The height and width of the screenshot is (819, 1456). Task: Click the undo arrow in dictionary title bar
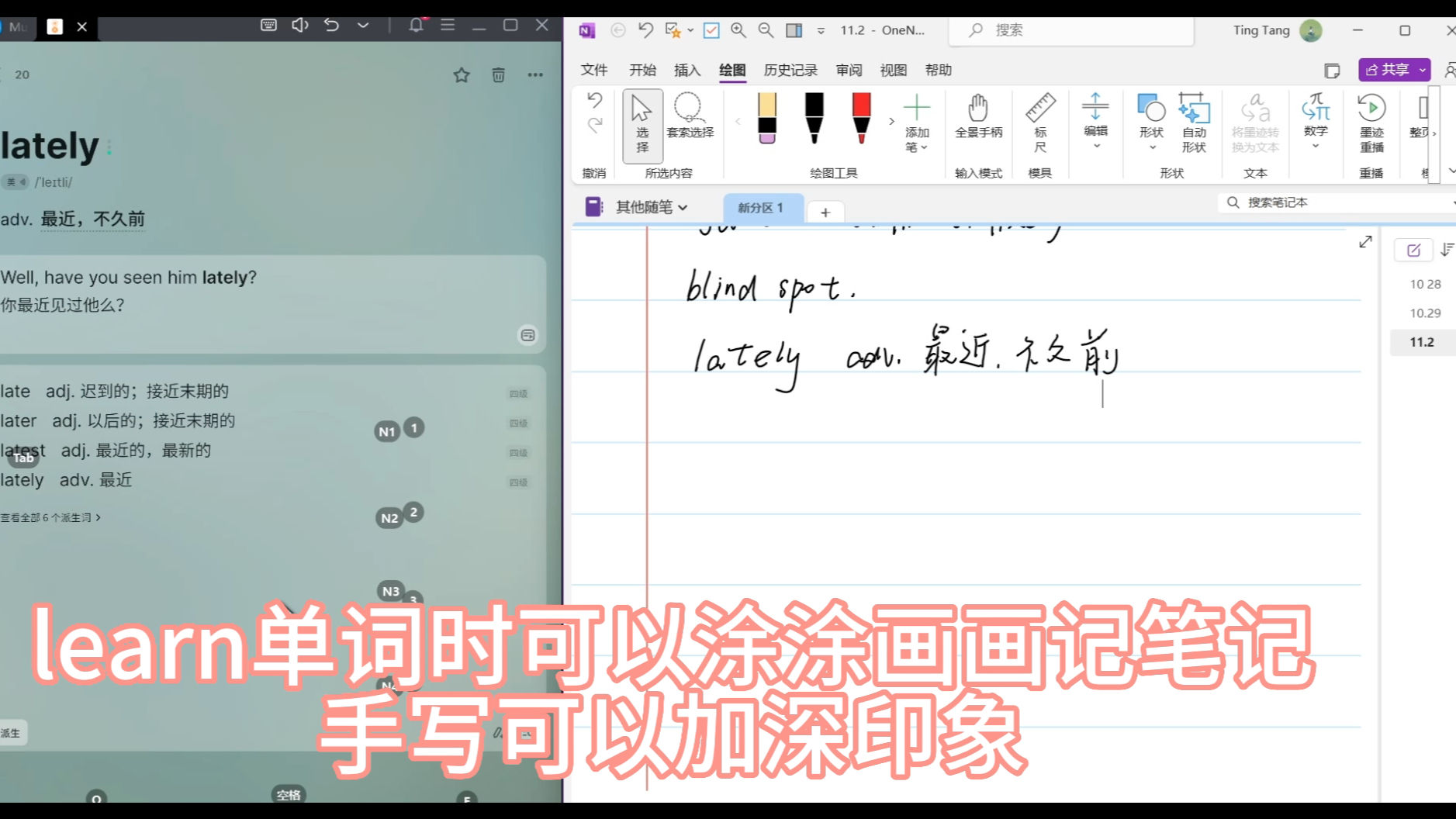coord(332,26)
